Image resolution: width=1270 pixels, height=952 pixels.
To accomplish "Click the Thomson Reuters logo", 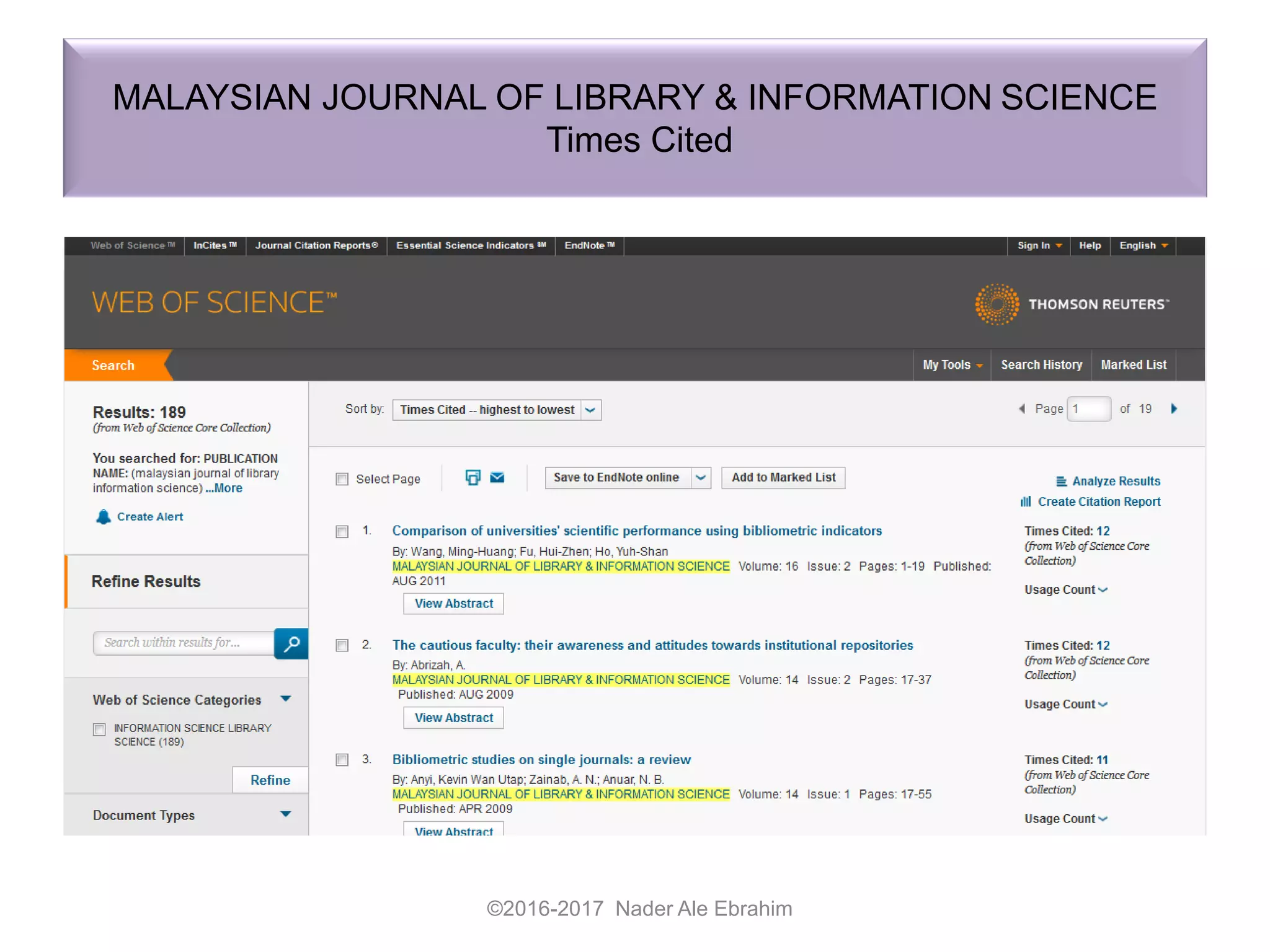I will (x=1072, y=304).
